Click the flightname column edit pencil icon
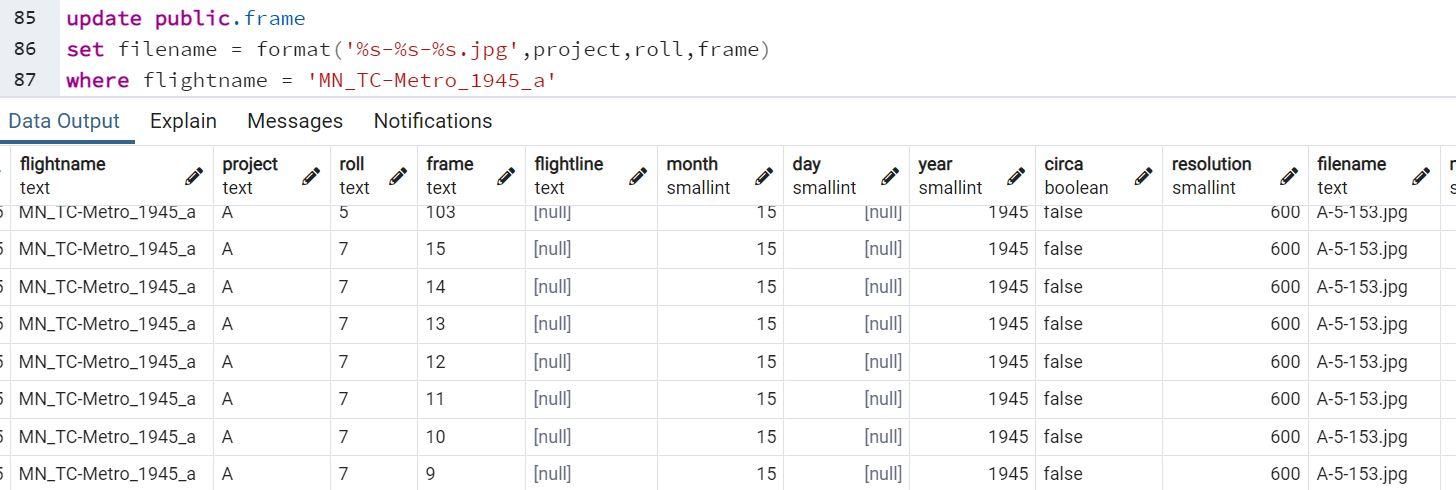 pyautogui.click(x=194, y=177)
